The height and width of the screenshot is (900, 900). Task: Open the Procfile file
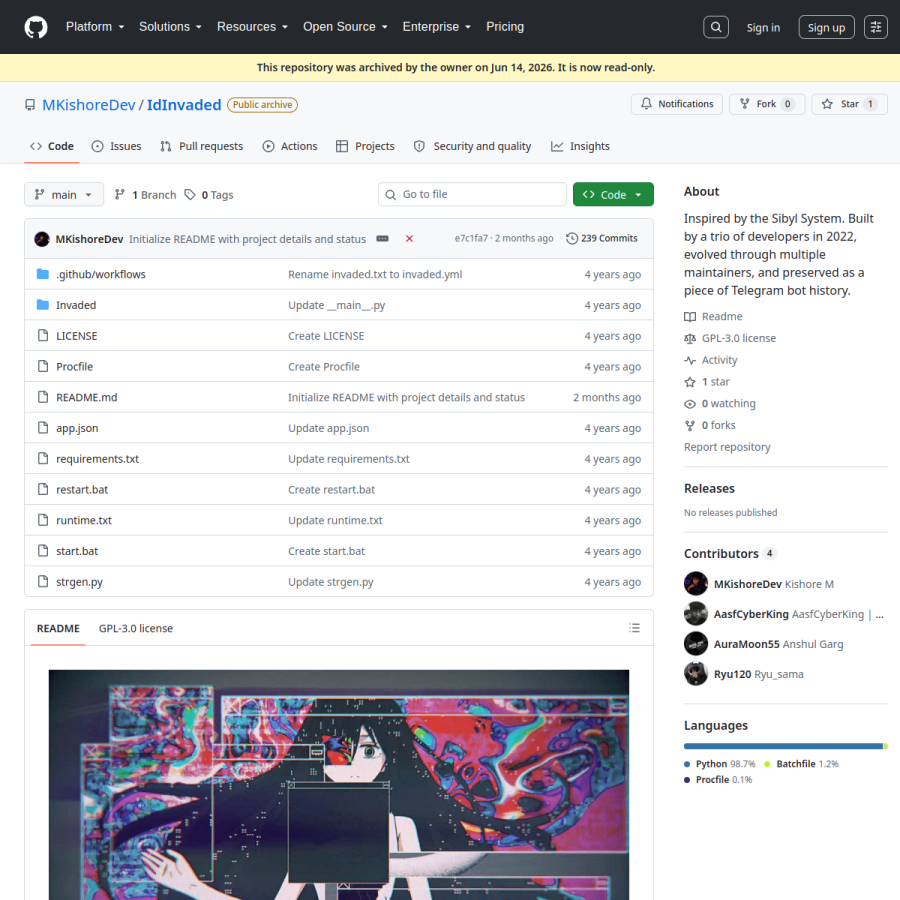click(75, 367)
